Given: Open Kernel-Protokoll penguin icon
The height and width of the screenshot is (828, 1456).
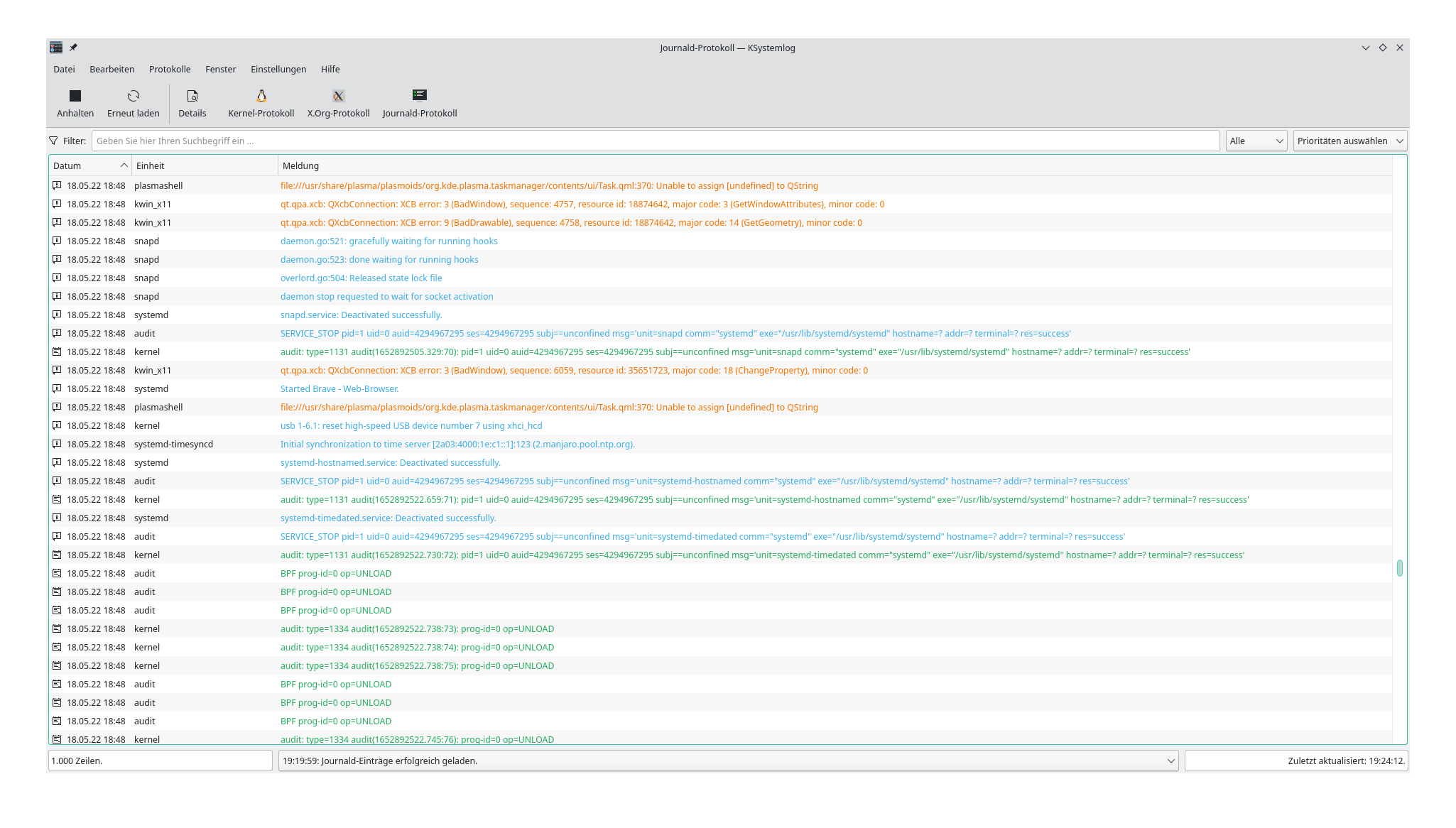Looking at the screenshot, I should coord(261,96).
